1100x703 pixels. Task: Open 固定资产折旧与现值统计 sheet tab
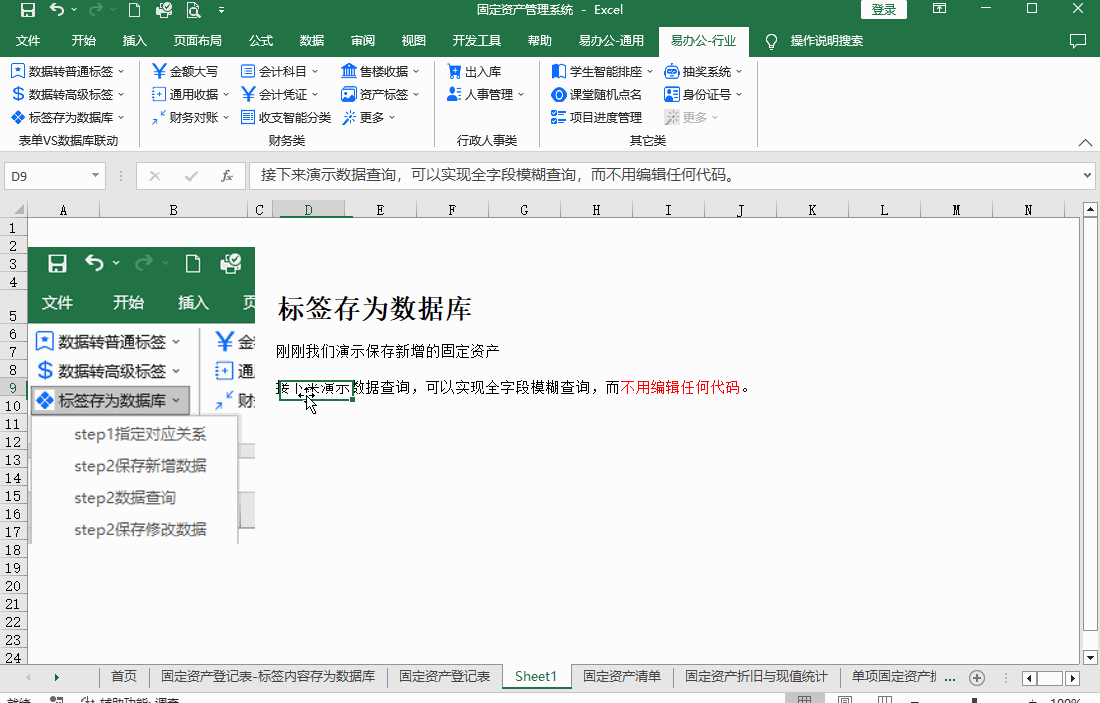coord(756,676)
